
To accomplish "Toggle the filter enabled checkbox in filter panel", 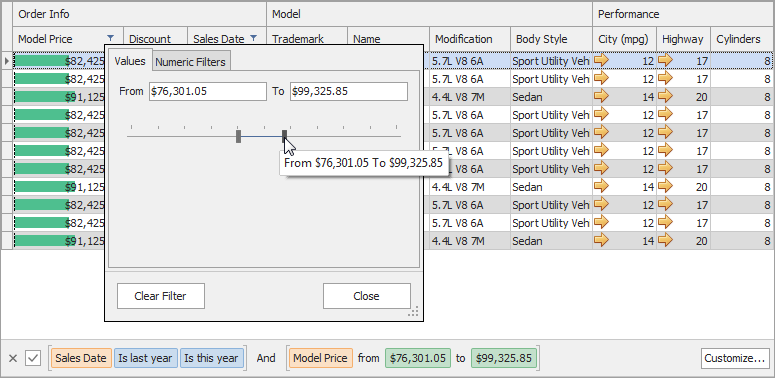I will [33, 358].
